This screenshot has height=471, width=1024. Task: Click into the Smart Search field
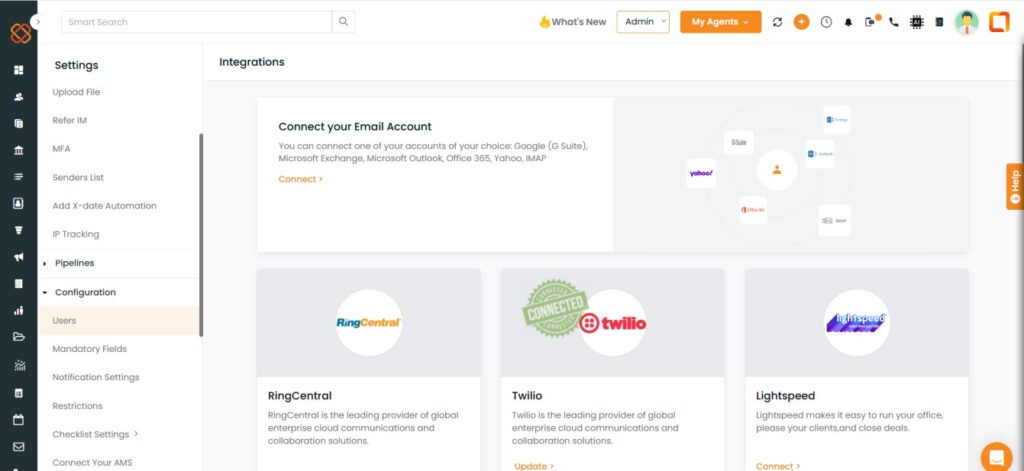click(197, 22)
